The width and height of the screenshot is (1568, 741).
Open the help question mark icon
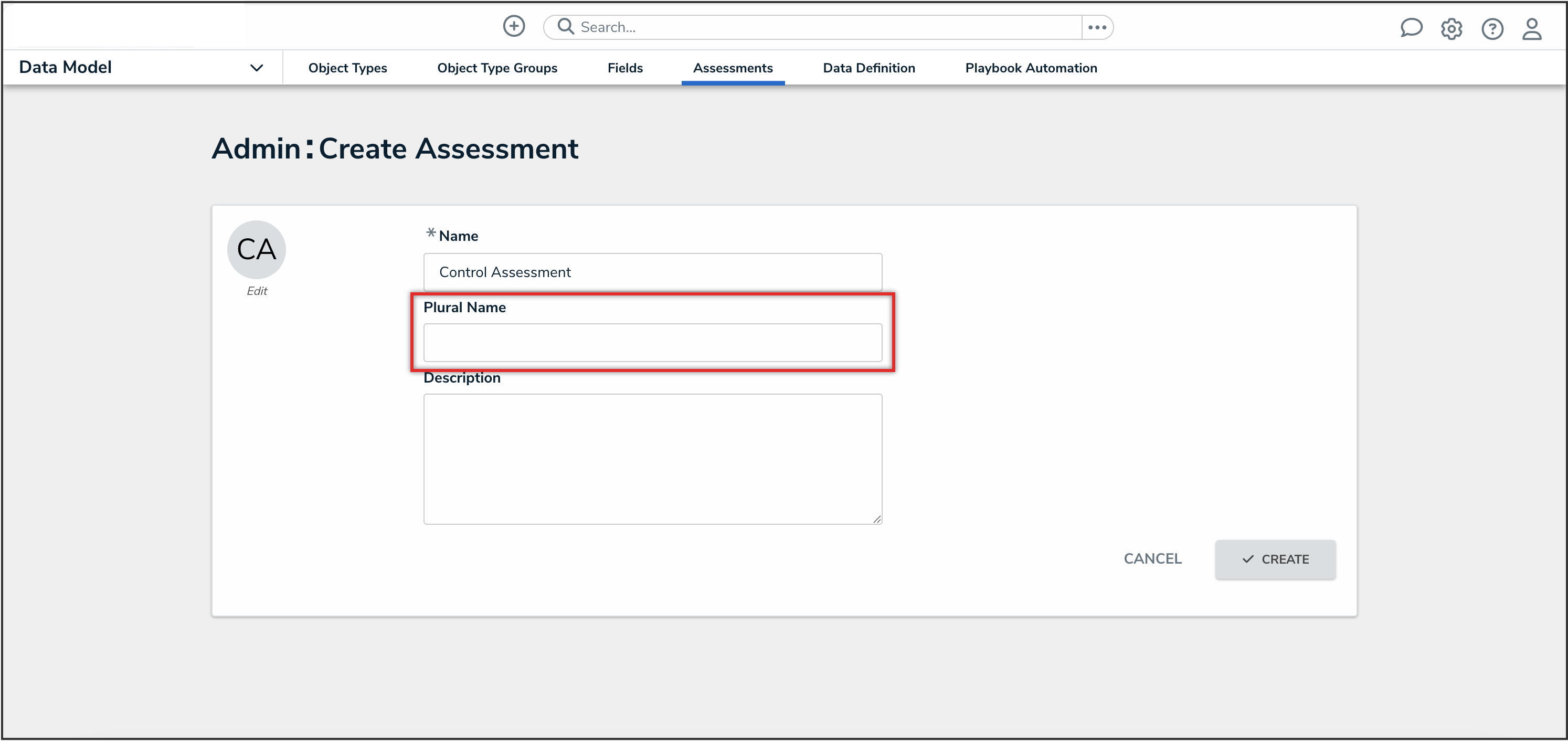[x=1492, y=29]
